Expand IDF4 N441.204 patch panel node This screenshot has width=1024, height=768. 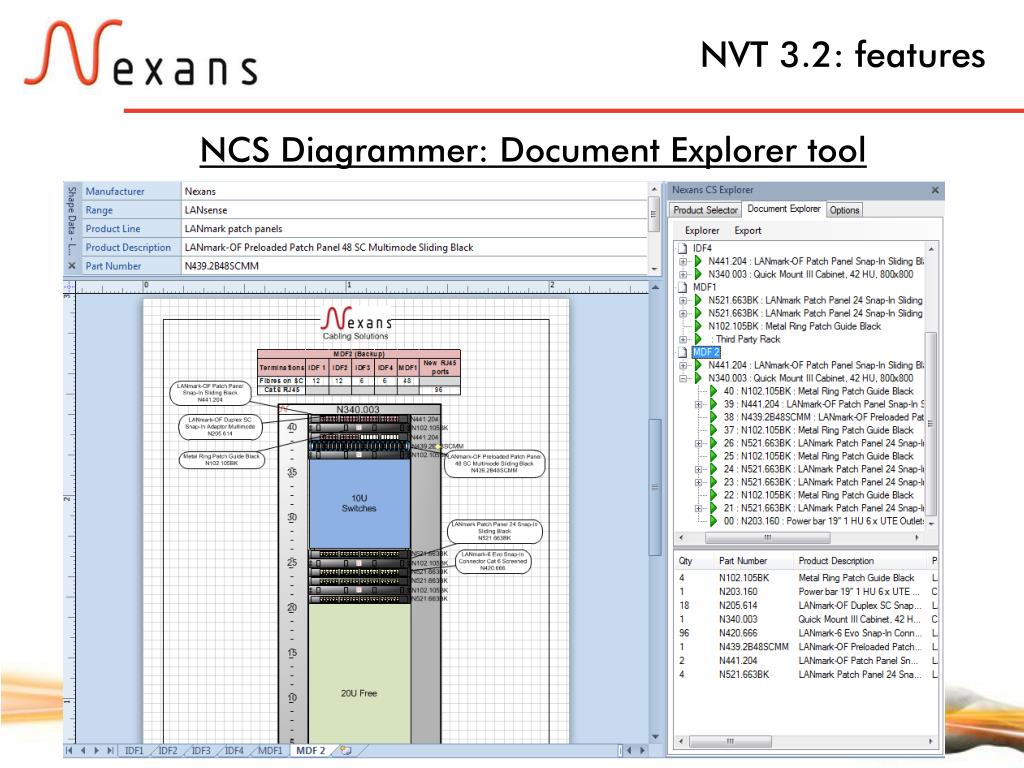683,261
